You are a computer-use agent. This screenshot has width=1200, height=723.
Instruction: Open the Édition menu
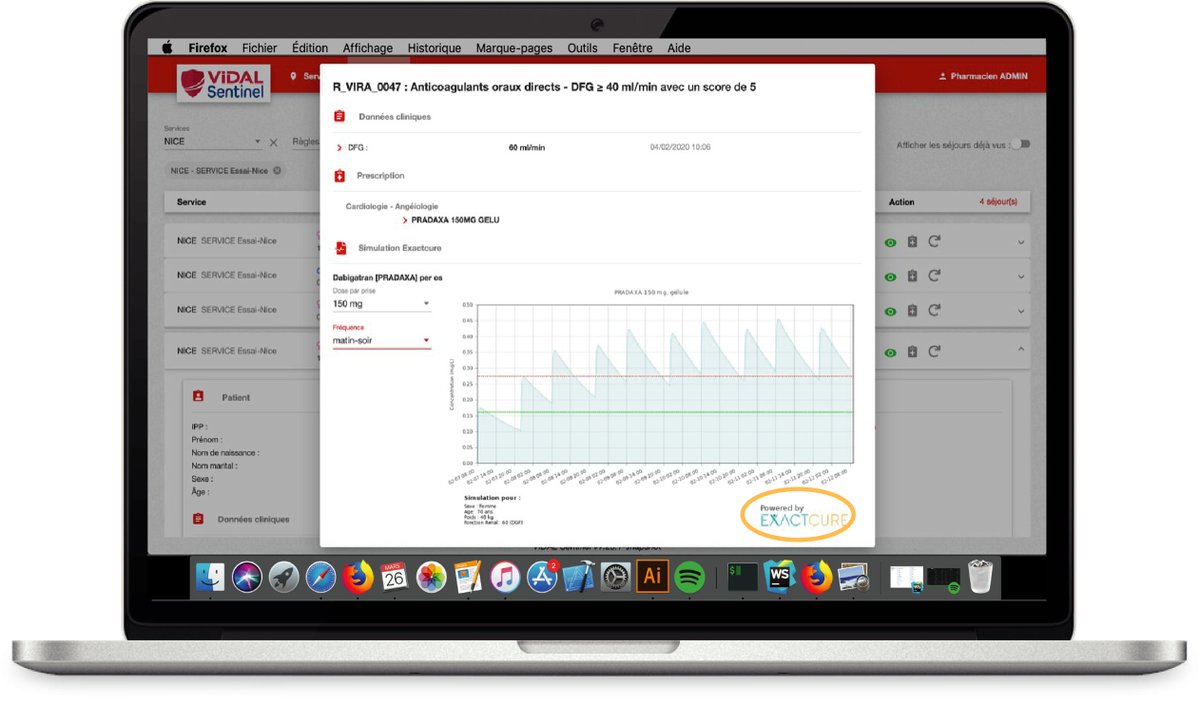[310, 48]
